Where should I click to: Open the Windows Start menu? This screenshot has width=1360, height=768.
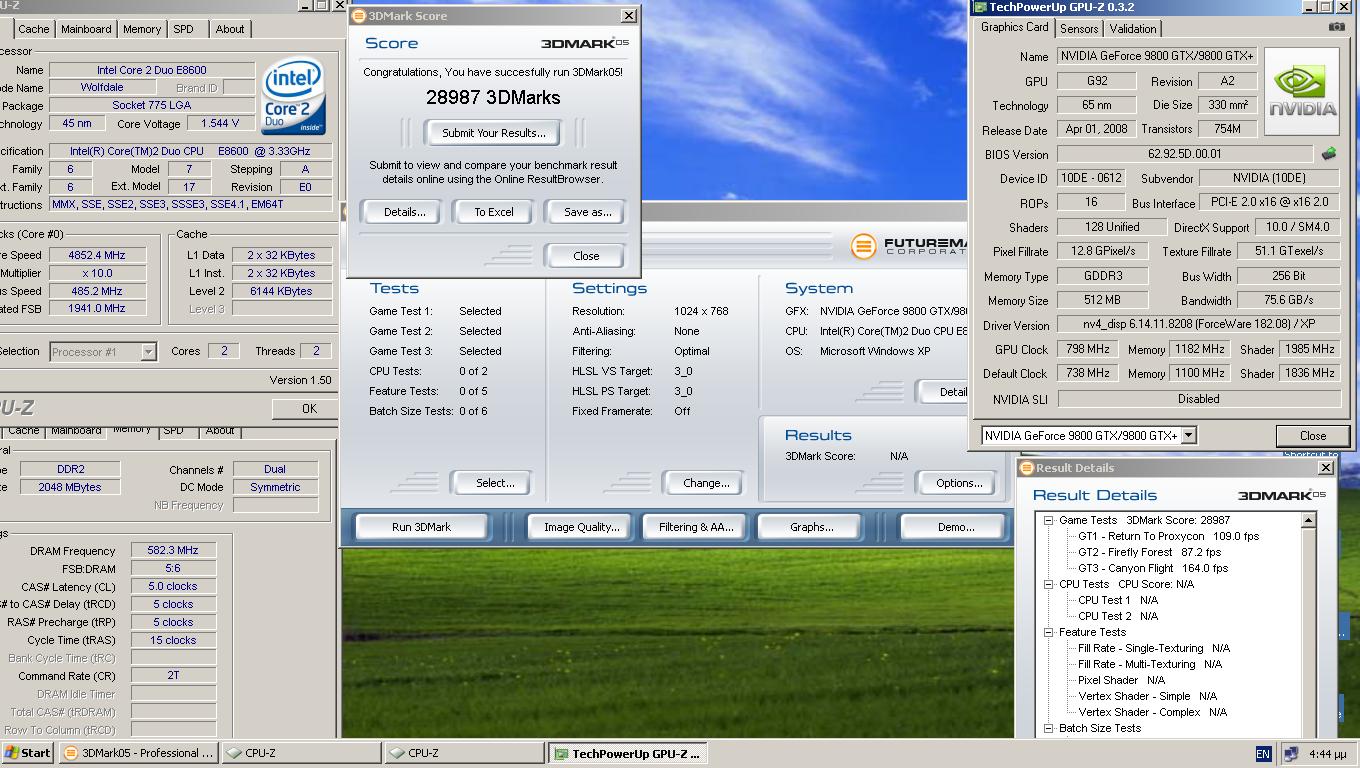click(x=28, y=753)
